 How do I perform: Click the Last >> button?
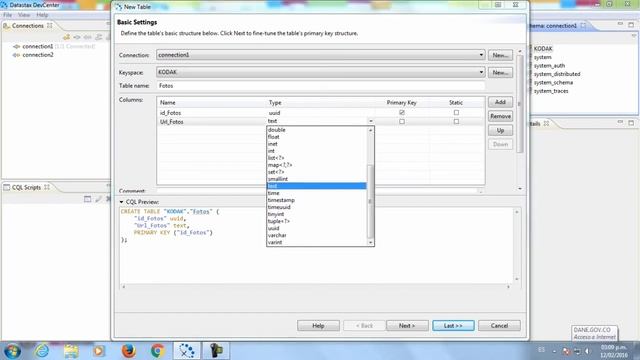coord(453,326)
